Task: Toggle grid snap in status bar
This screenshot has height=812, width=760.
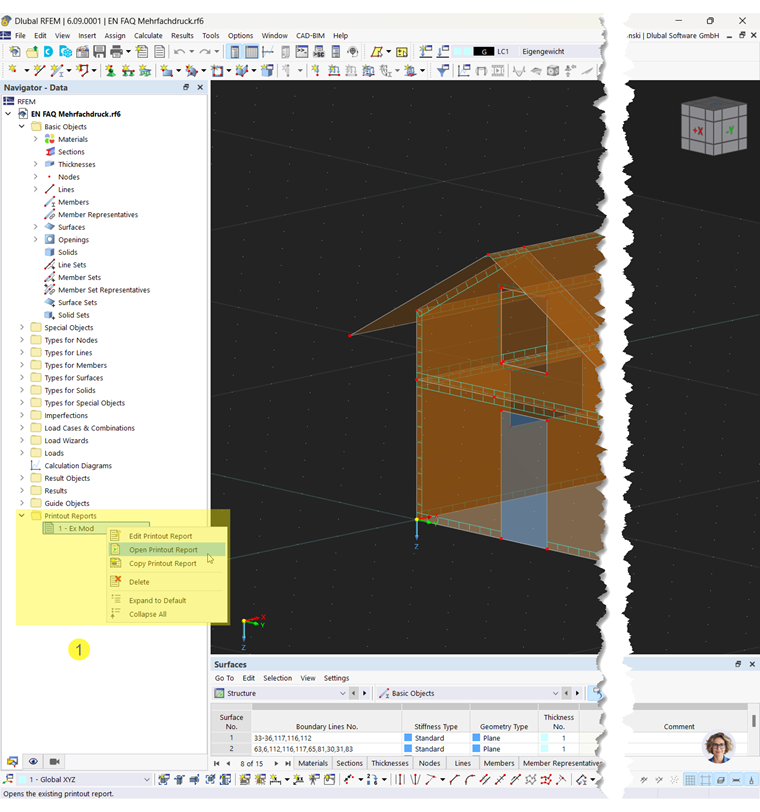Action: pos(690,779)
